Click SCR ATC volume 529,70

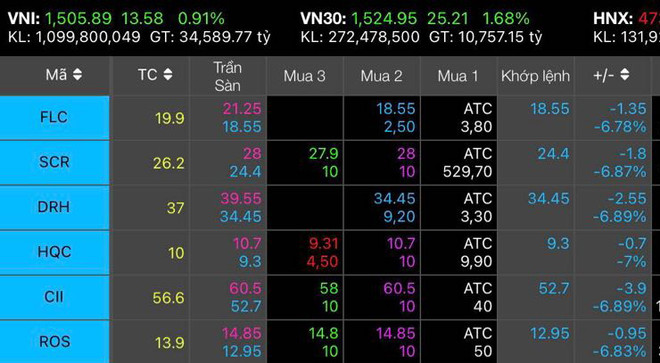click(x=468, y=172)
